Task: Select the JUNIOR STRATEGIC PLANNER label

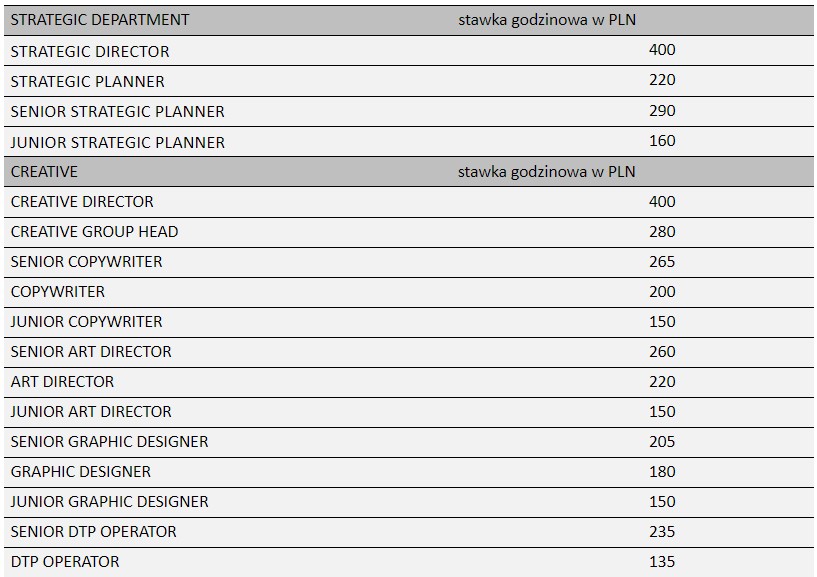Action: tap(117, 142)
